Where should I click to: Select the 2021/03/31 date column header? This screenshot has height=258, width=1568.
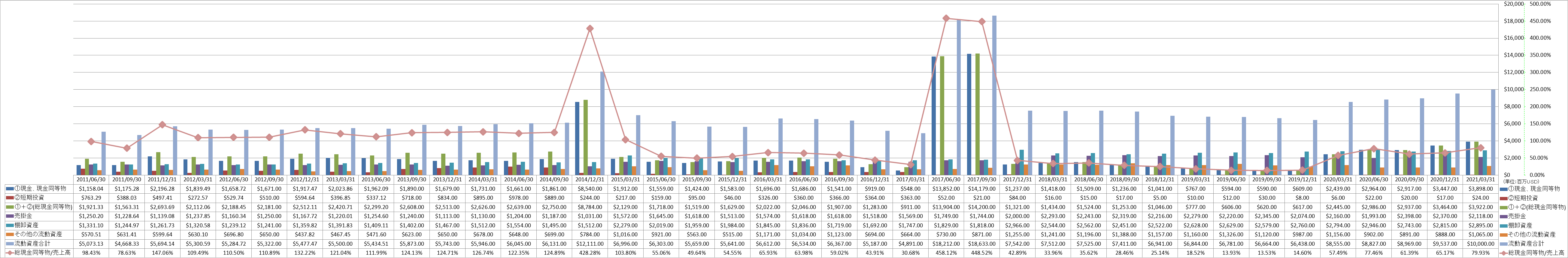pyautogui.click(x=1480, y=180)
